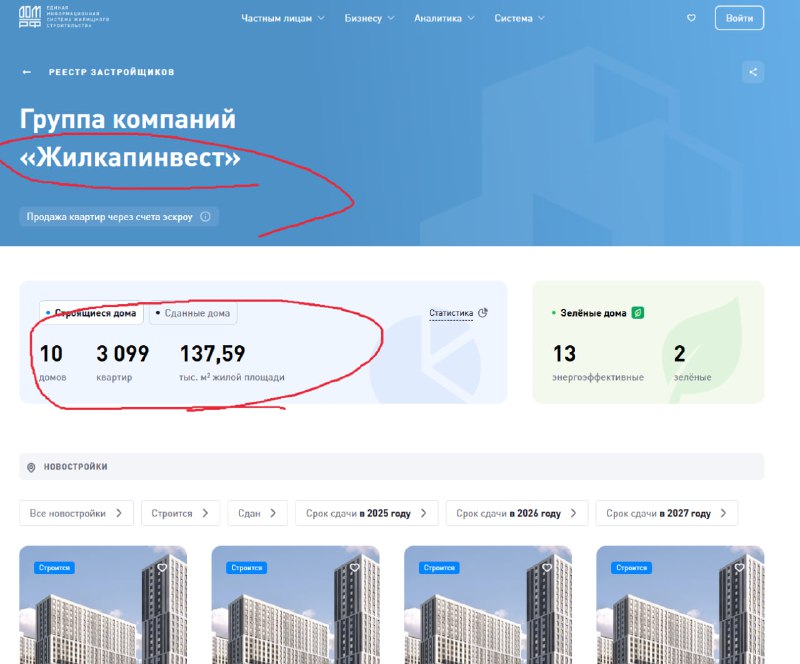Filter by Строится status
800x664 pixels.
pos(180,513)
